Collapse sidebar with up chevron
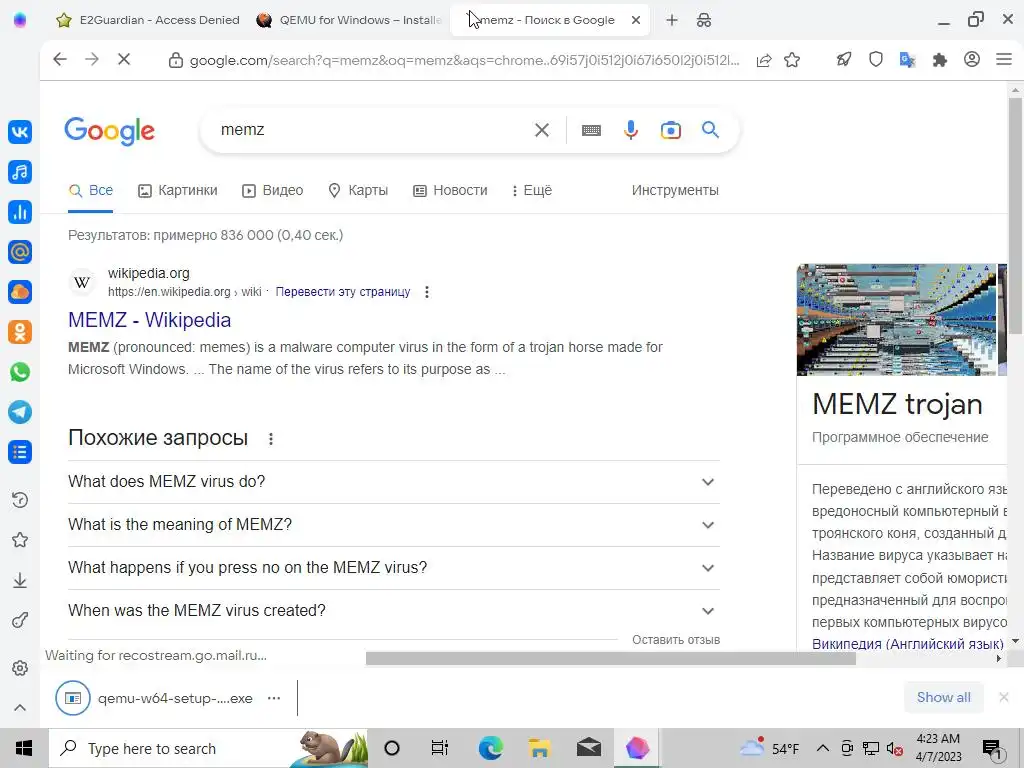The width and height of the screenshot is (1024, 768). (20, 708)
